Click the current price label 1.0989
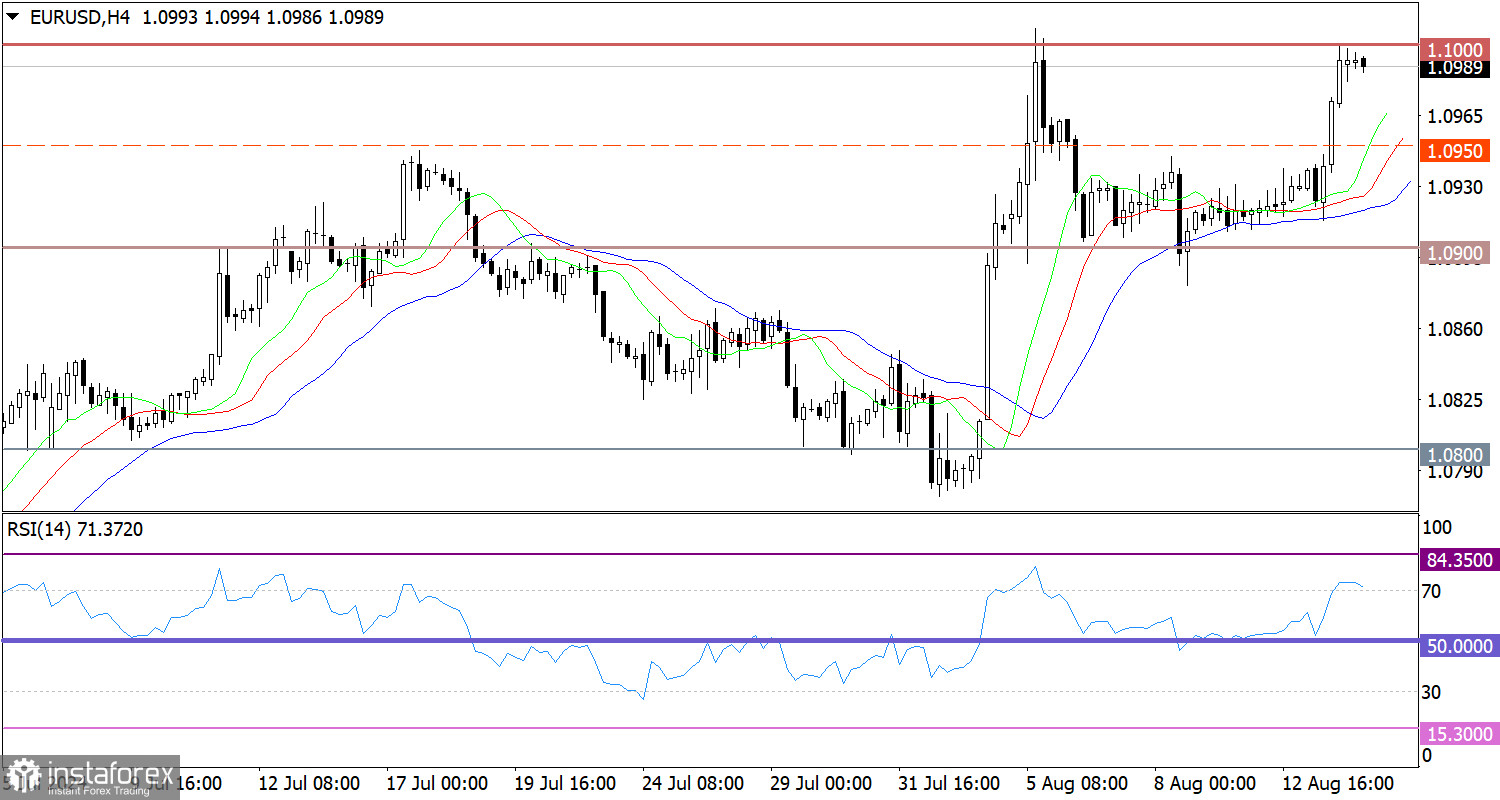Viewport: 1500px width, 800px height. click(x=1456, y=68)
